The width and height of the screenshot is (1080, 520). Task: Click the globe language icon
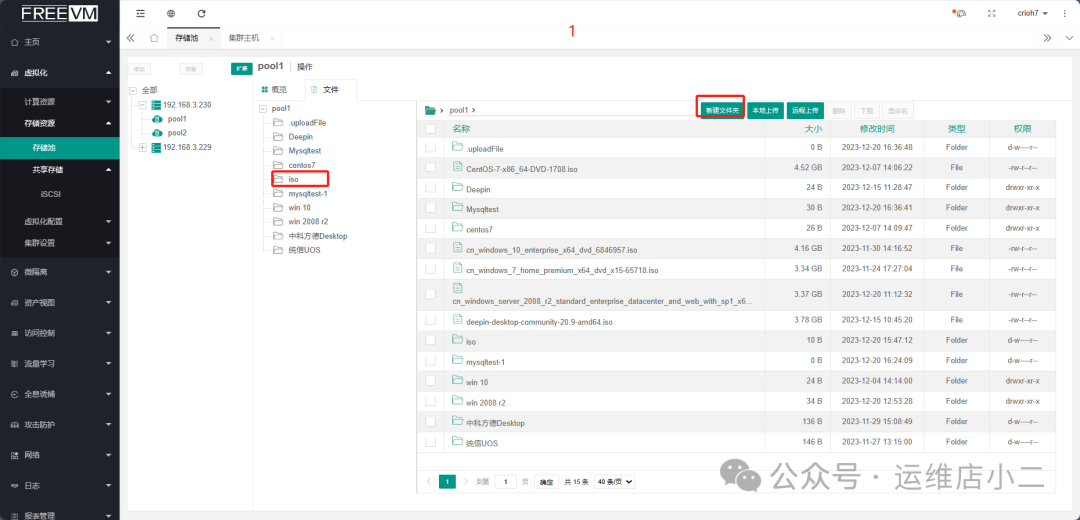[171, 13]
